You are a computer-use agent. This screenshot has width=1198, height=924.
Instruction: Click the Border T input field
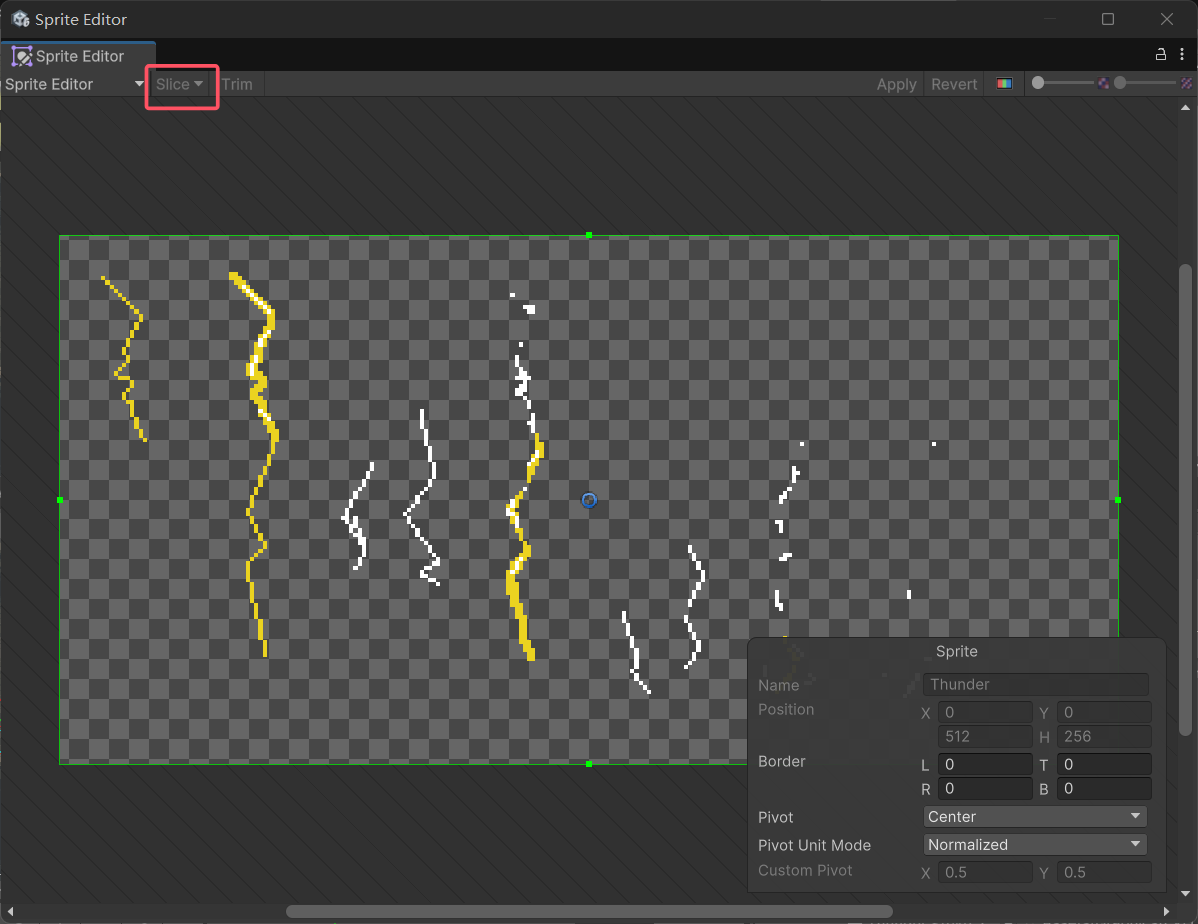[x=1104, y=764]
